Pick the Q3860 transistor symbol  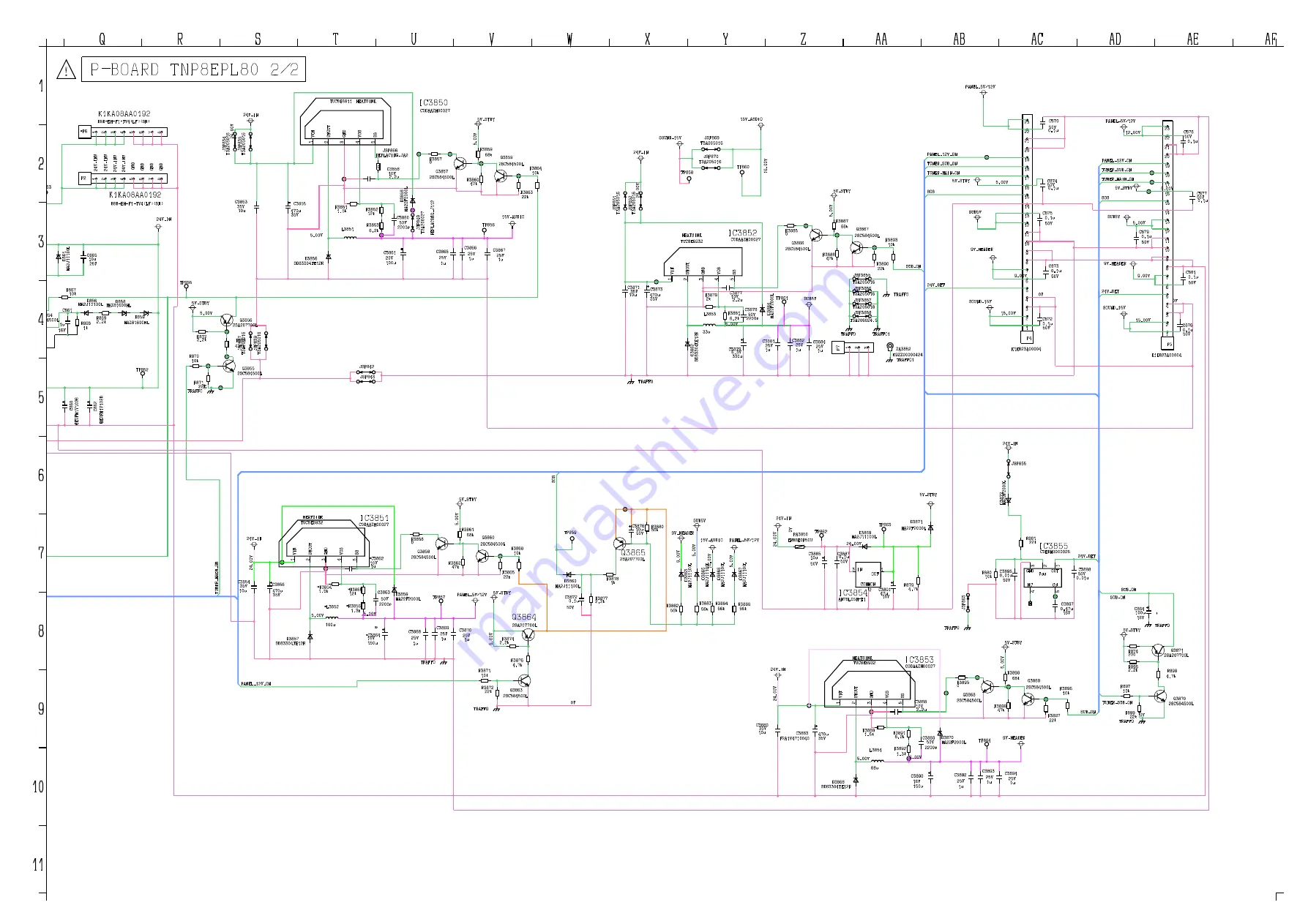(482, 556)
